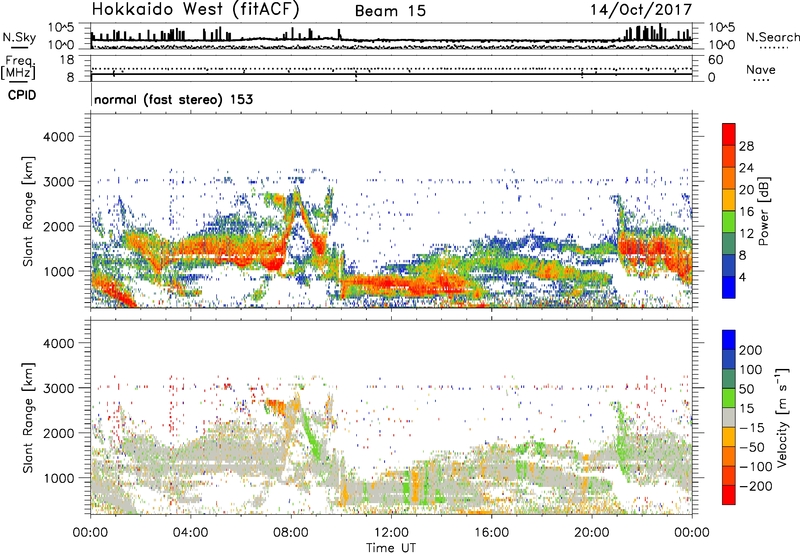This screenshot has height=554, width=800.
Task: Click the '3000' range tick of the velocity panel
Action: point(59,388)
